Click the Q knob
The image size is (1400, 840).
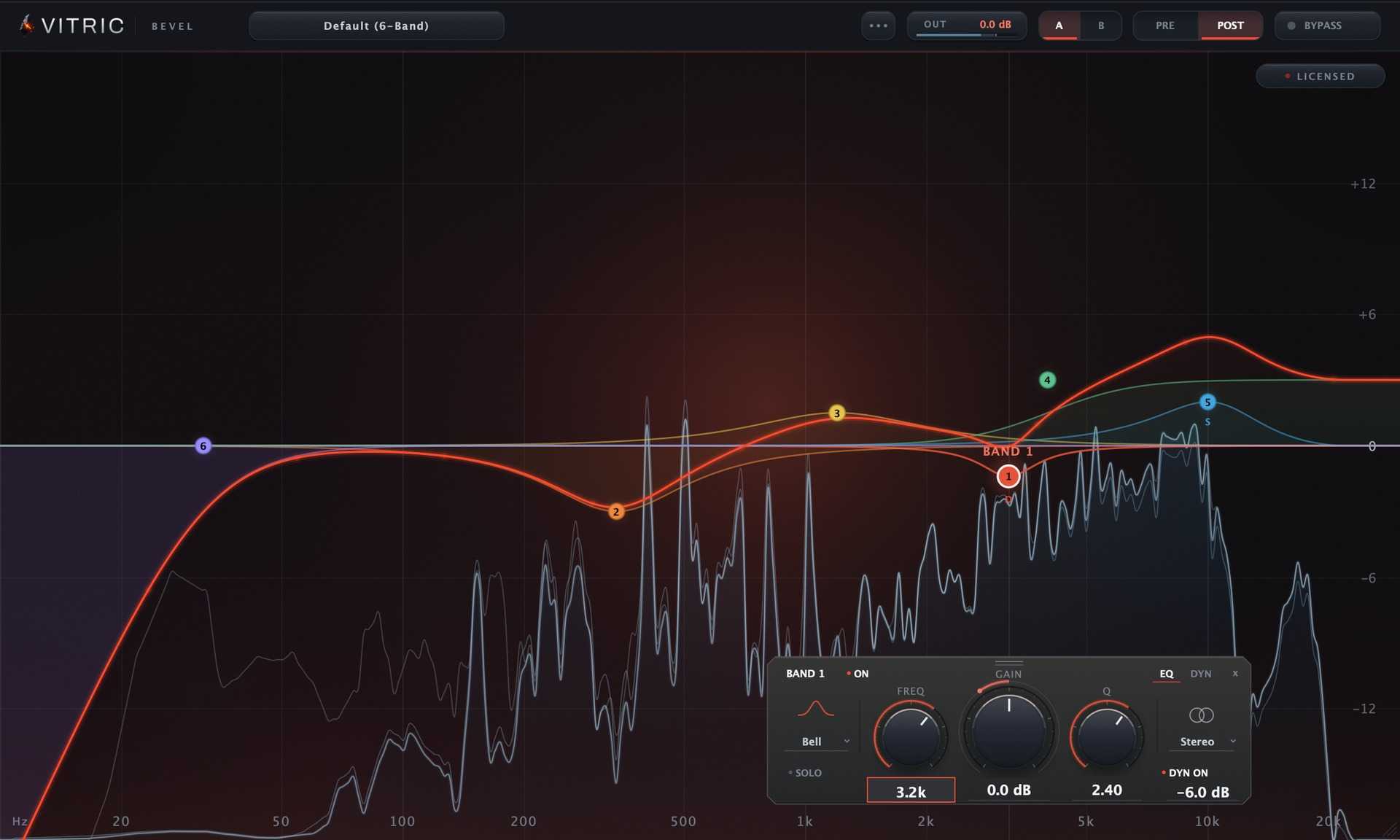1106,736
